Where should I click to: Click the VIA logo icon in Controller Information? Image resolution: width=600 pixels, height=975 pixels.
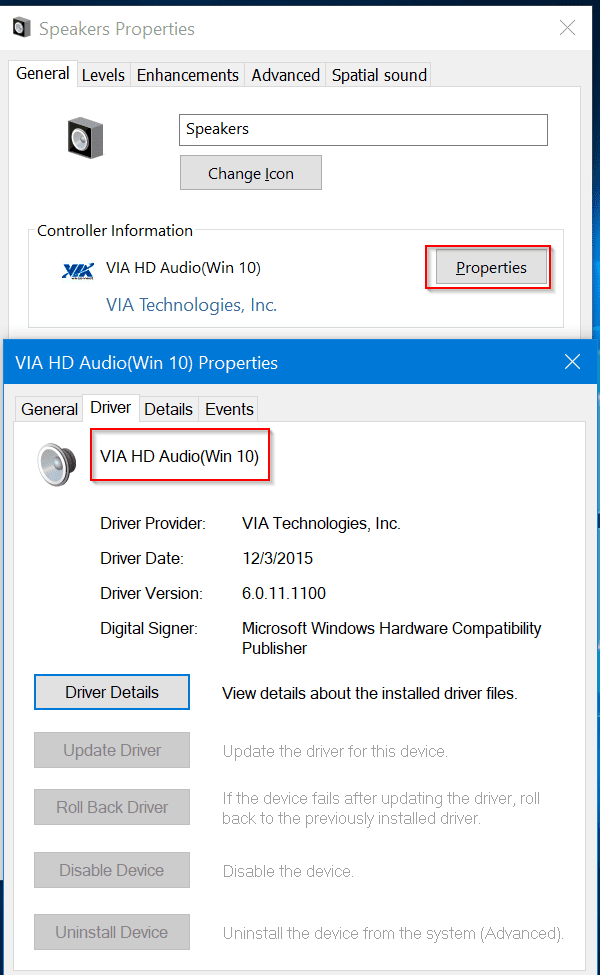pyautogui.click(x=77, y=269)
